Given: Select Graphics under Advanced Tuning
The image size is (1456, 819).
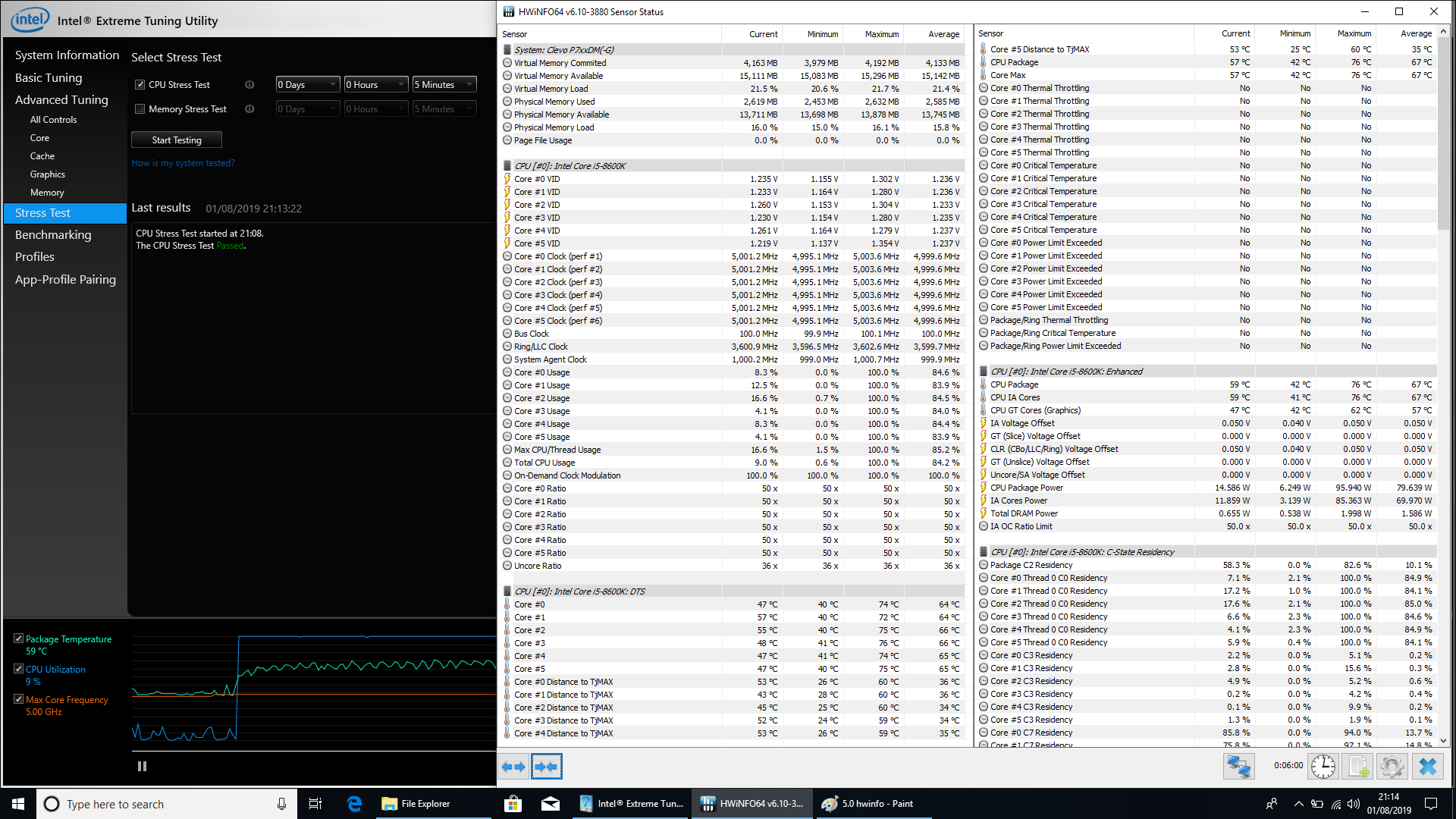Looking at the screenshot, I should [x=48, y=174].
